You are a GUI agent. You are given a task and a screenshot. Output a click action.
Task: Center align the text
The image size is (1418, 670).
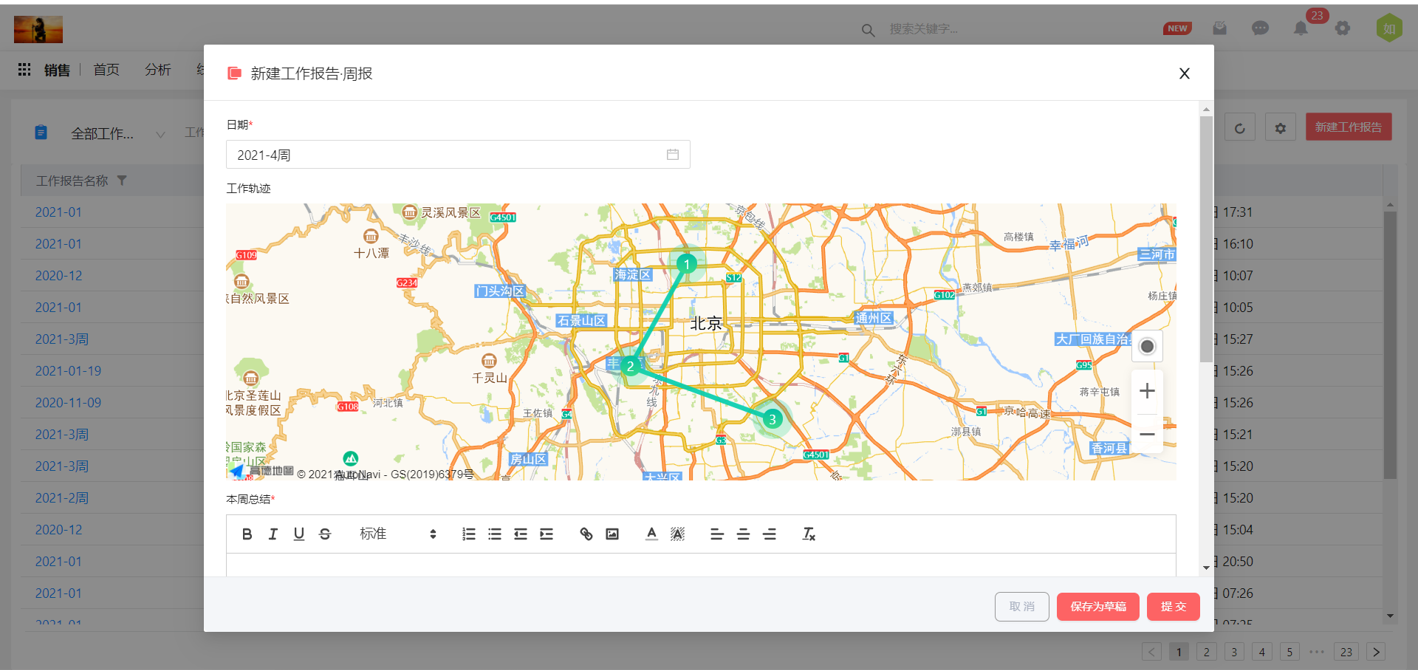tap(743, 534)
